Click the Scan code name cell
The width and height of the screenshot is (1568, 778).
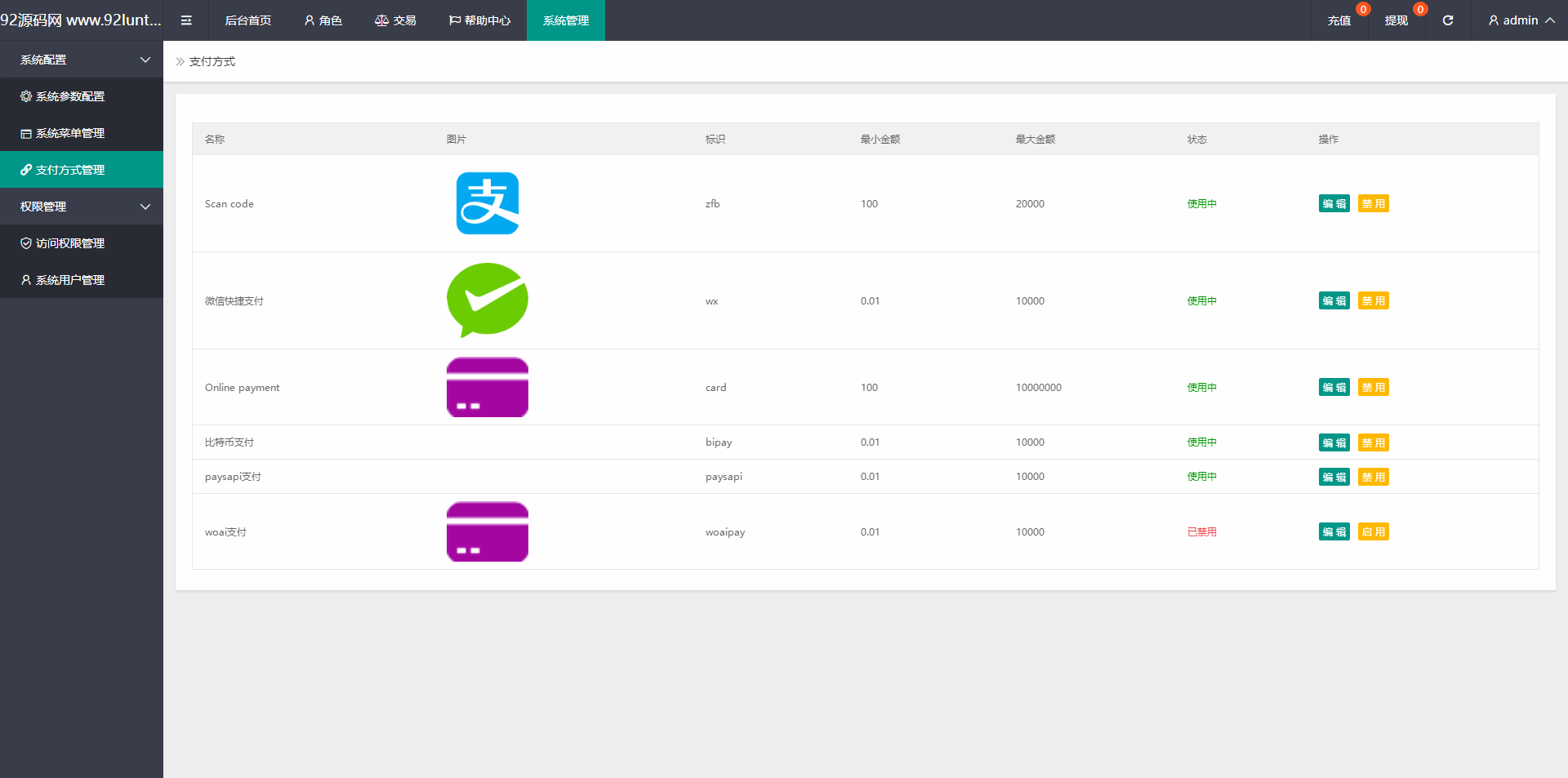click(x=229, y=203)
